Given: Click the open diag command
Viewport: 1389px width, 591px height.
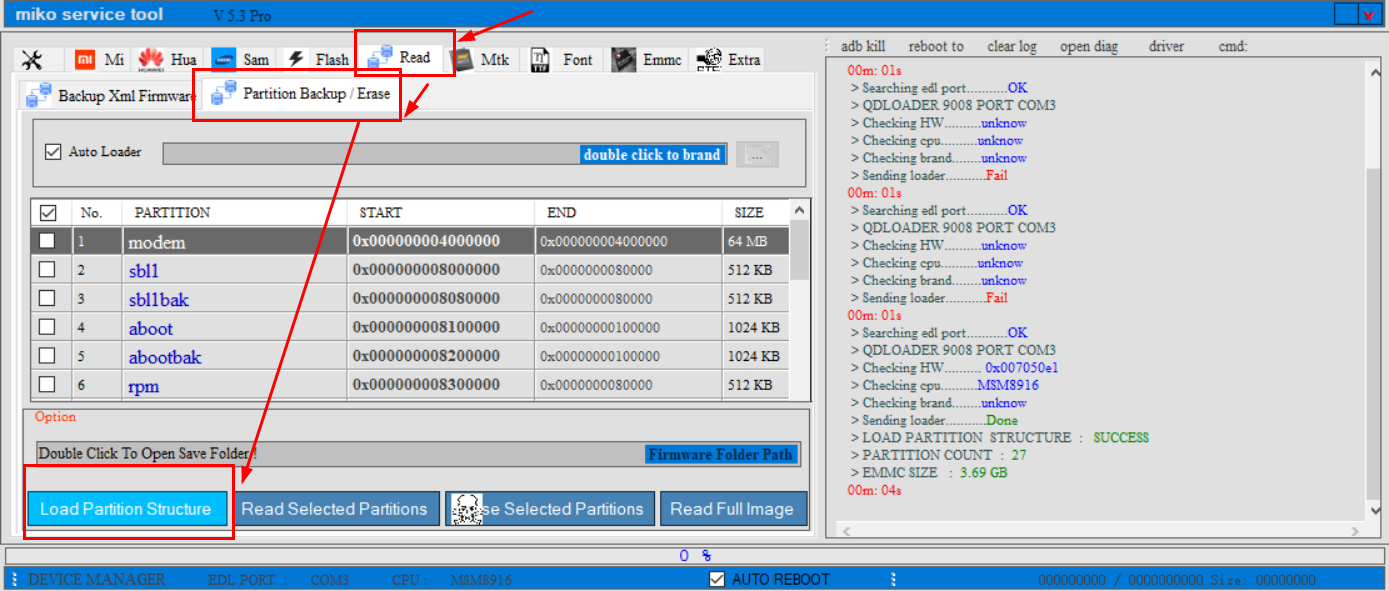Looking at the screenshot, I should pyautogui.click(x=1089, y=46).
